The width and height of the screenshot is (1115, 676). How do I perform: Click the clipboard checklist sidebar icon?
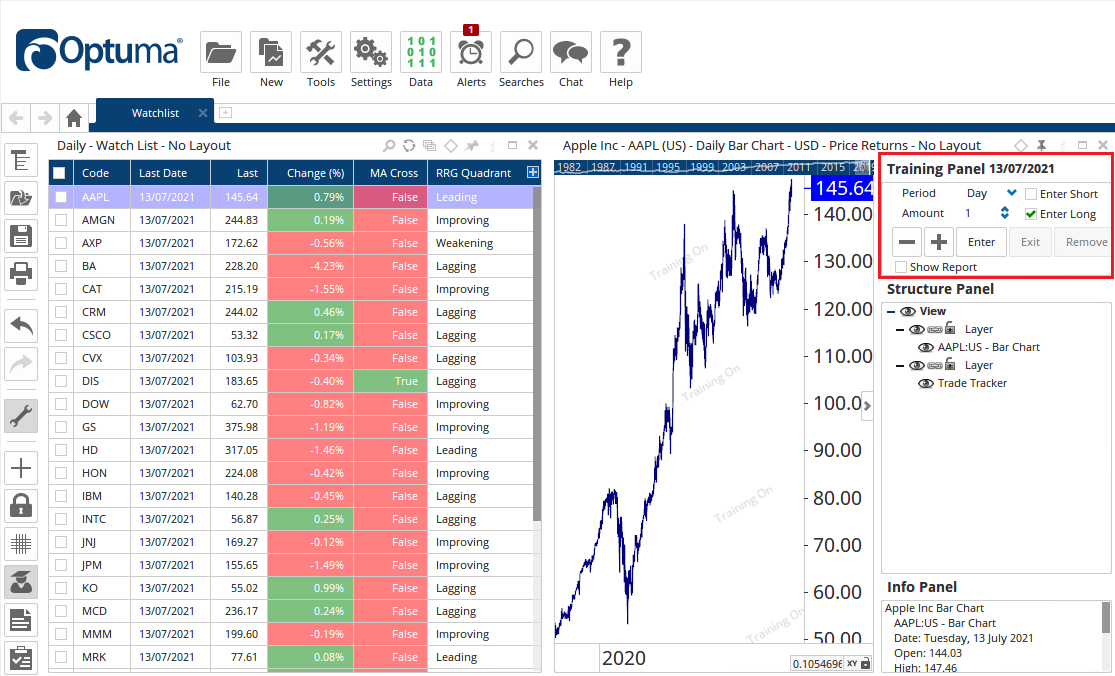[x=21, y=658]
